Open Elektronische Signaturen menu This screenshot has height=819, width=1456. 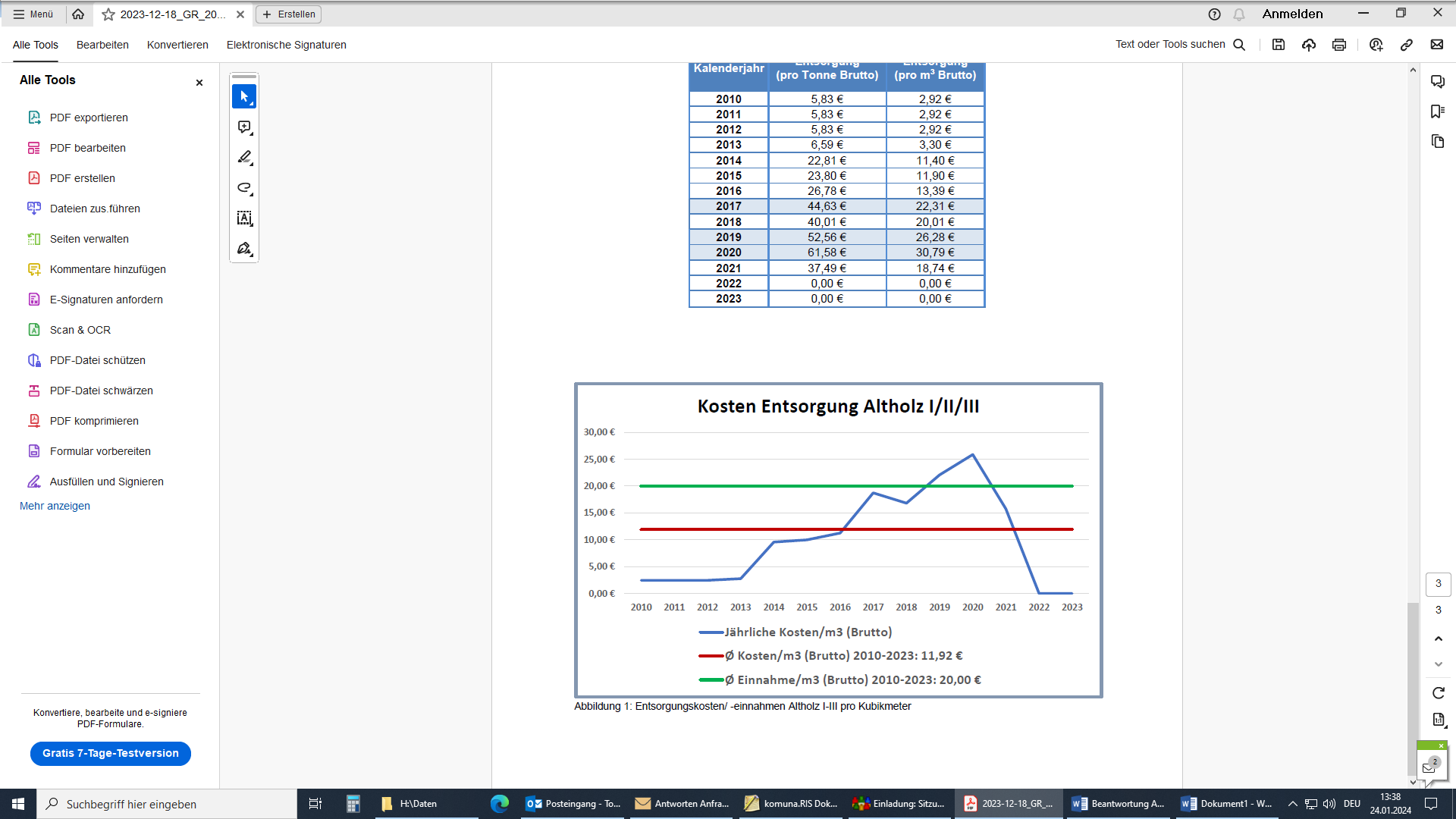tap(287, 45)
